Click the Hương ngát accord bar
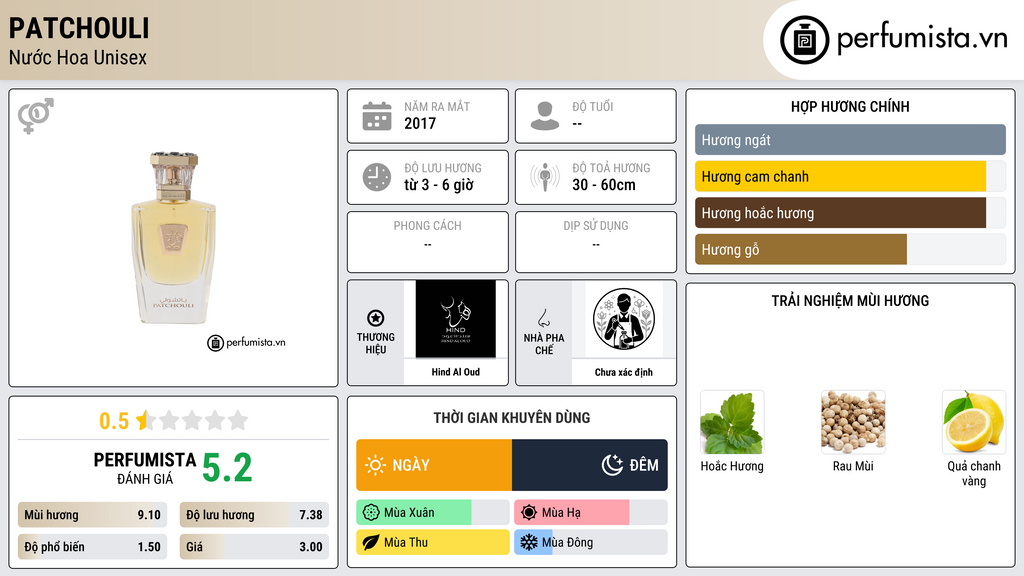The width and height of the screenshot is (1024, 576). (850, 140)
